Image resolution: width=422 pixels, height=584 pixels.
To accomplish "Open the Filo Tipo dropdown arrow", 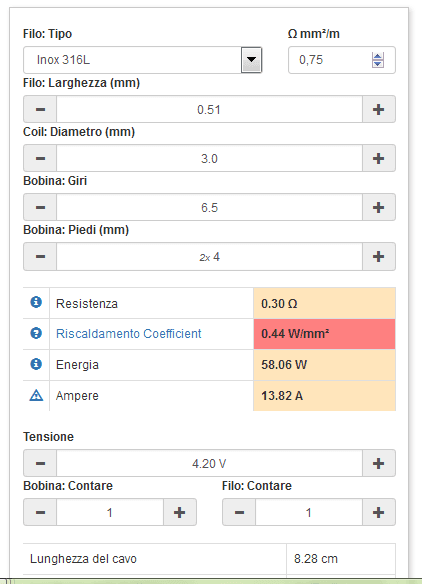I will [251, 60].
